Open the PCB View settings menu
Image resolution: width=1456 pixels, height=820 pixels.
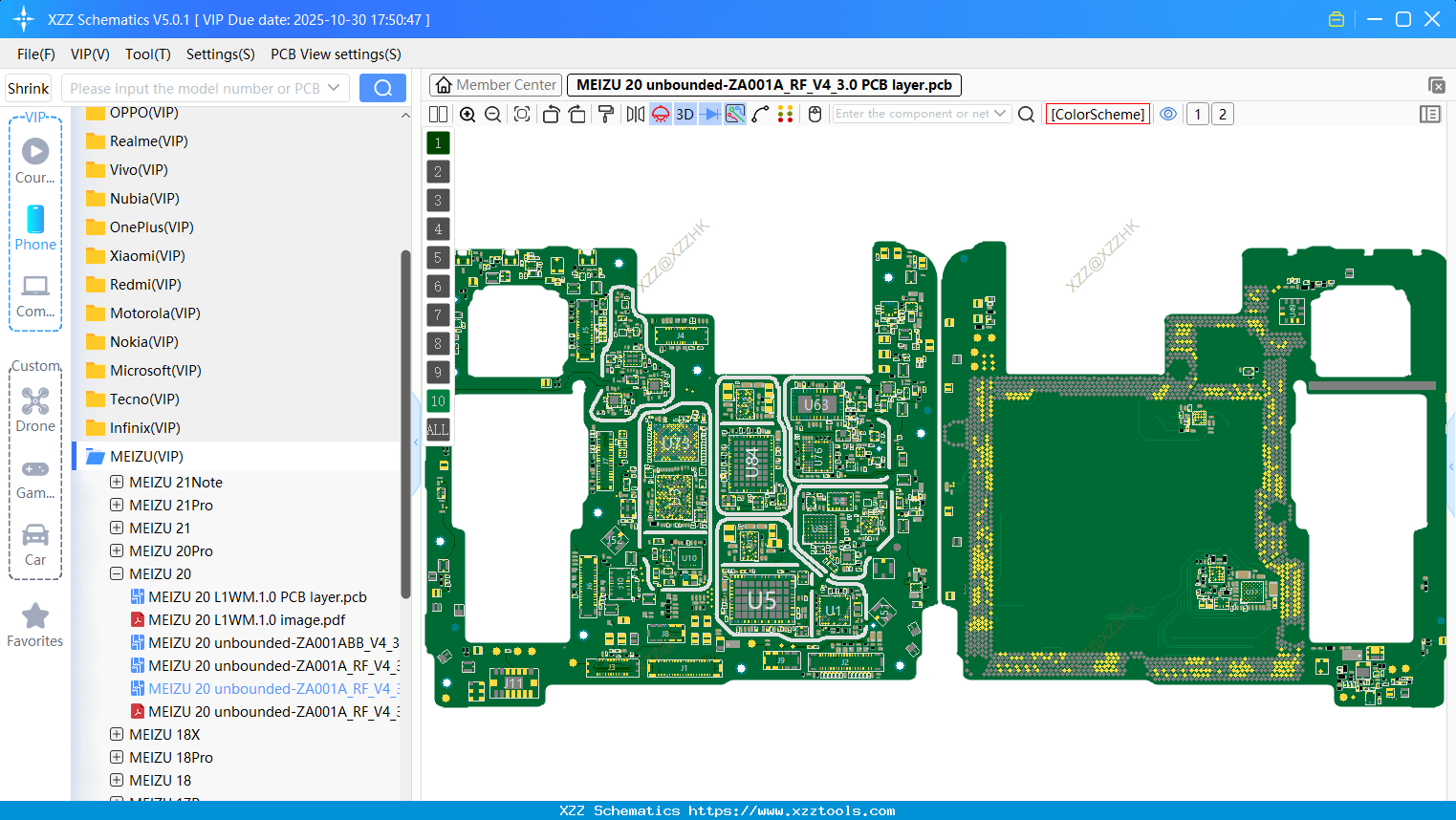click(x=336, y=54)
